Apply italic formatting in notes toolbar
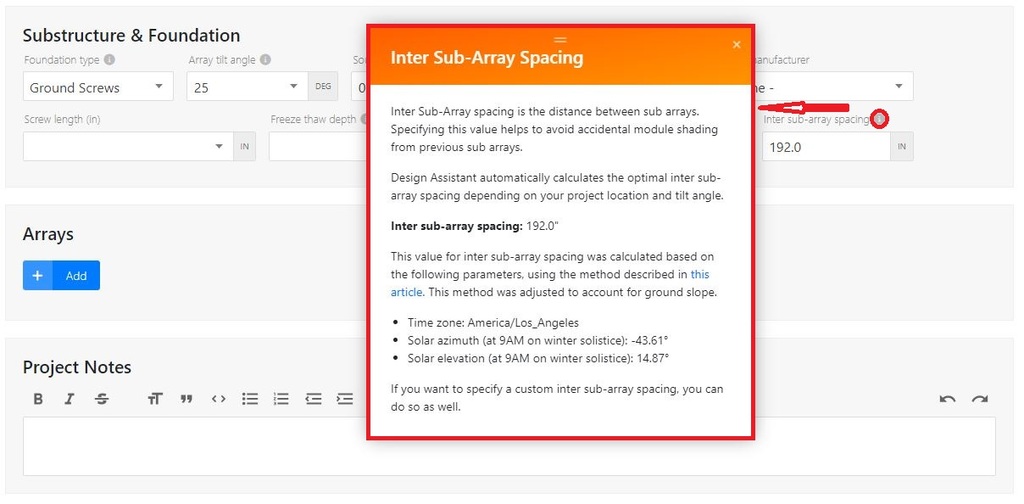This screenshot has width=1024, height=504. click(x=69, y=399)
